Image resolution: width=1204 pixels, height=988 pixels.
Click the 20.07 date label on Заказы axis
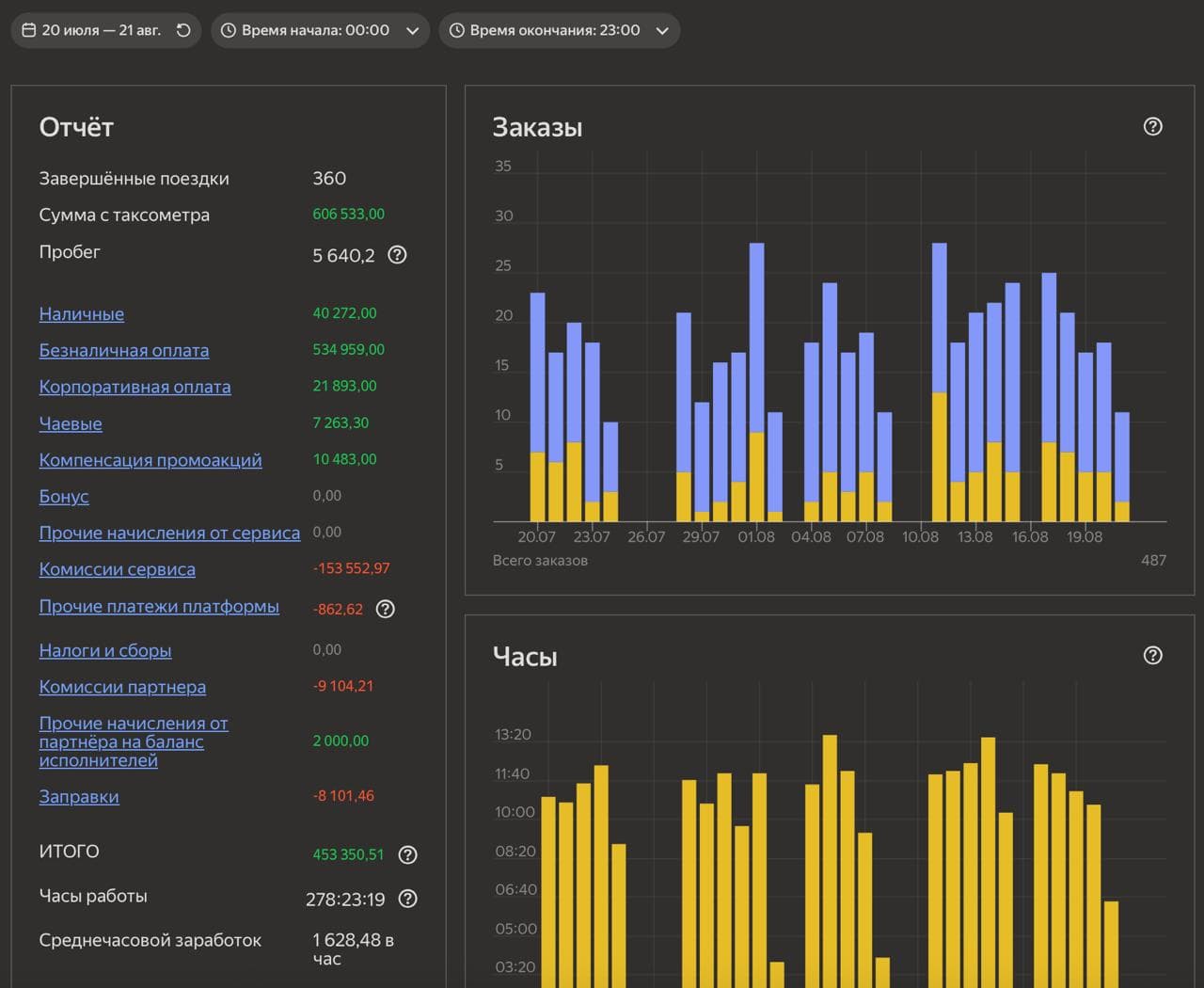click(x=536, y=537)
